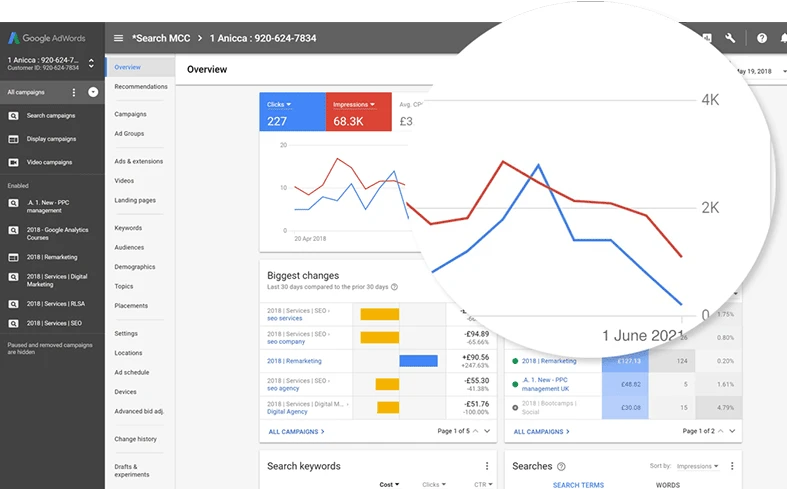Collapse campaign list with round arrow button
This screenshot has width=787, height=489.
[x=93, y=92]
